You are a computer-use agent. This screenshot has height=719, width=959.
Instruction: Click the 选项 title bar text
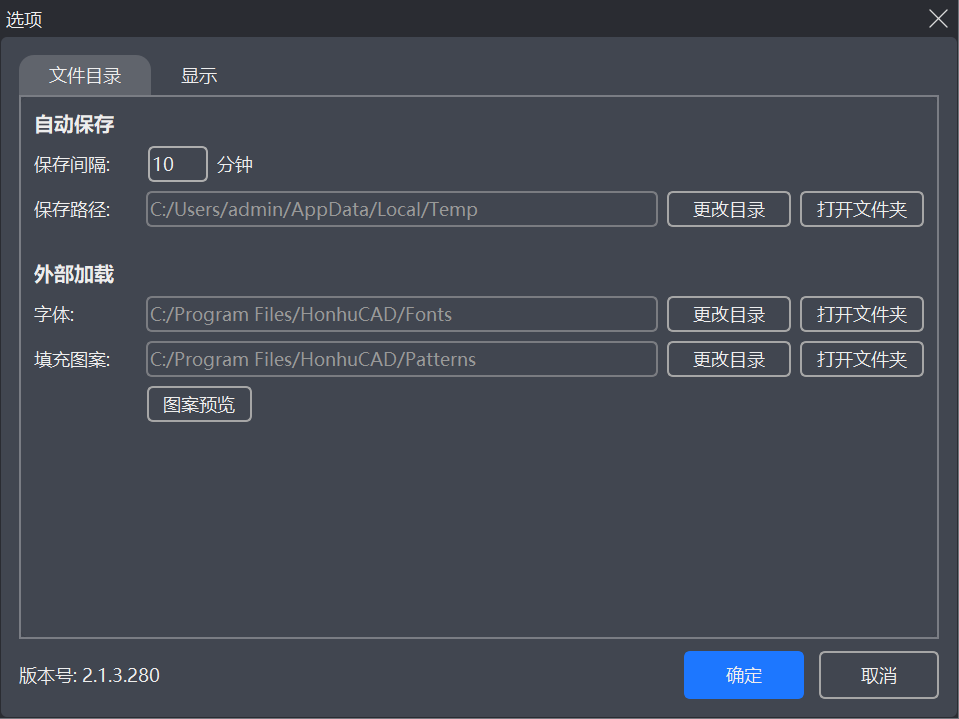point(24,19)
